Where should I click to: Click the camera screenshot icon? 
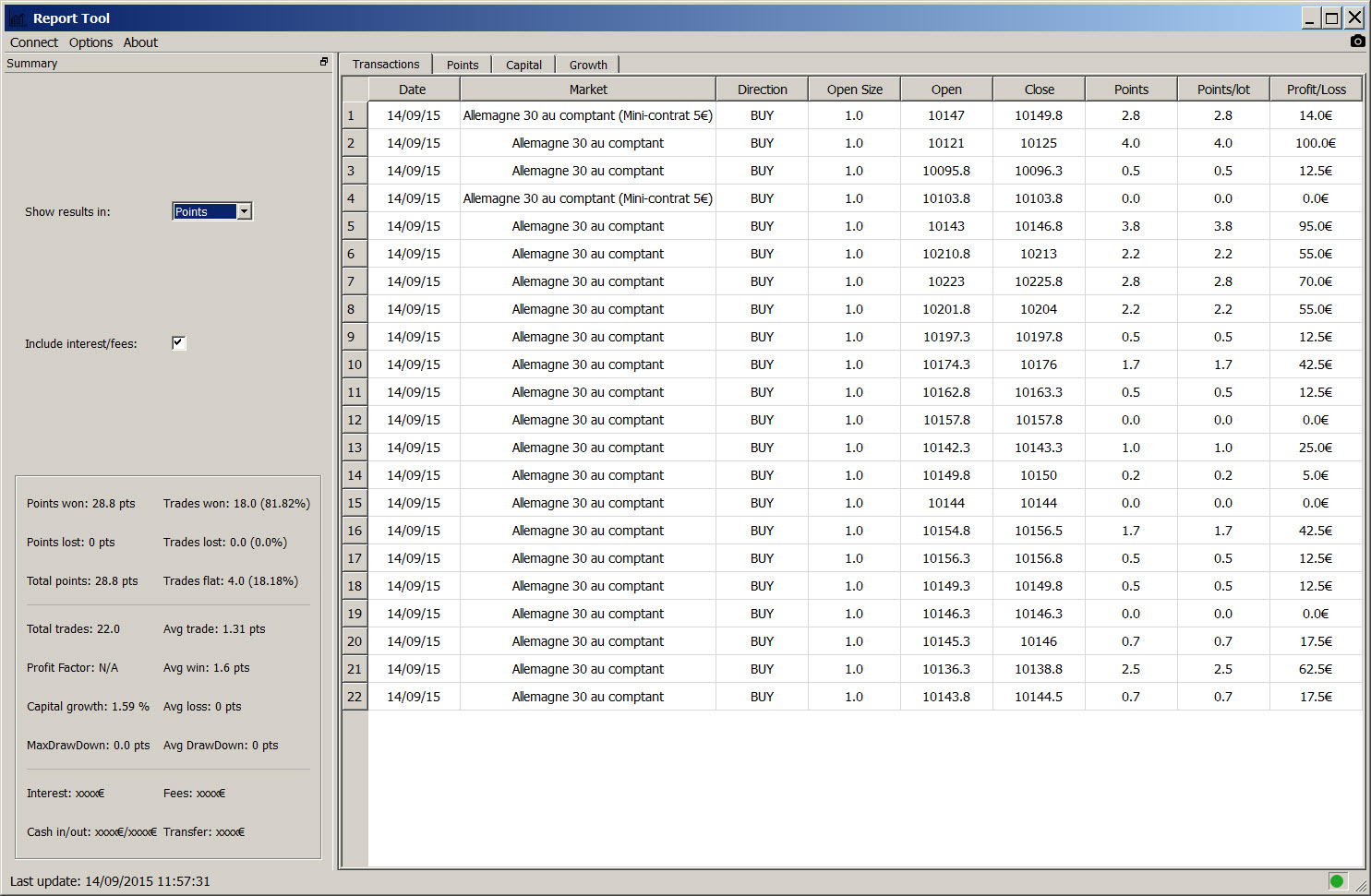[1357, 41]
